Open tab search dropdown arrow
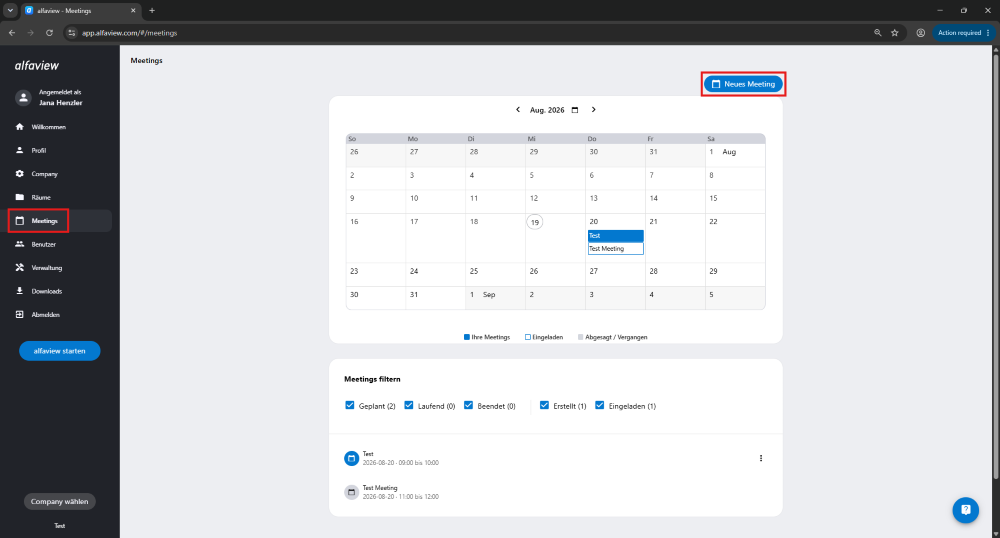Image resolution: width=1000 pixels, height=538 pixels. point(10,10)
